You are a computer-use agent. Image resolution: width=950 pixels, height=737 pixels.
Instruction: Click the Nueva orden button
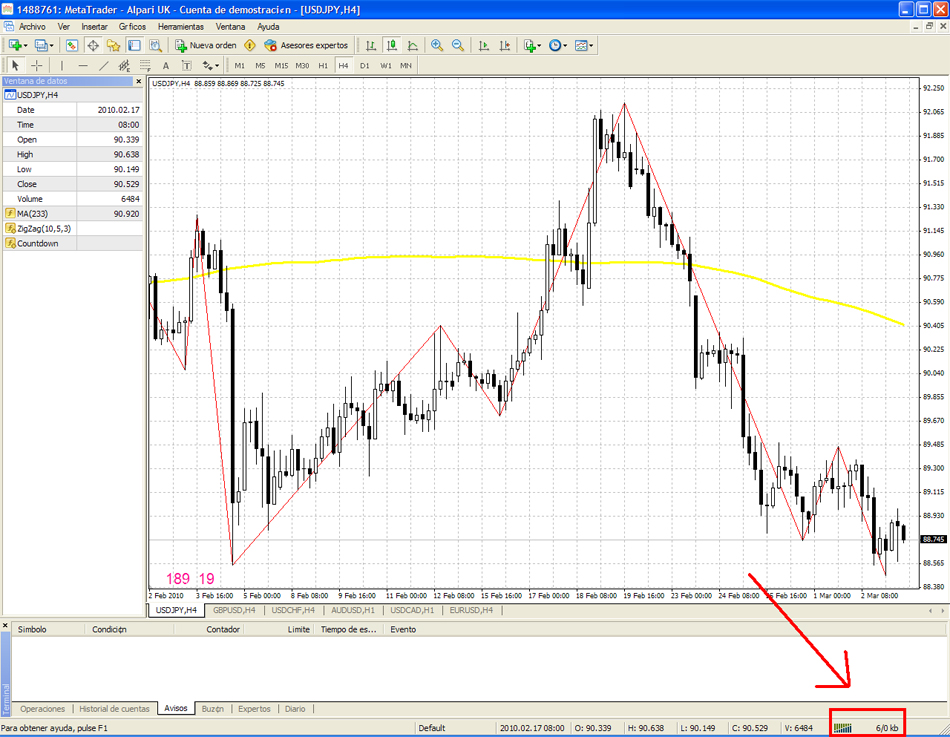pyautogui.click(x=206, y=45)
